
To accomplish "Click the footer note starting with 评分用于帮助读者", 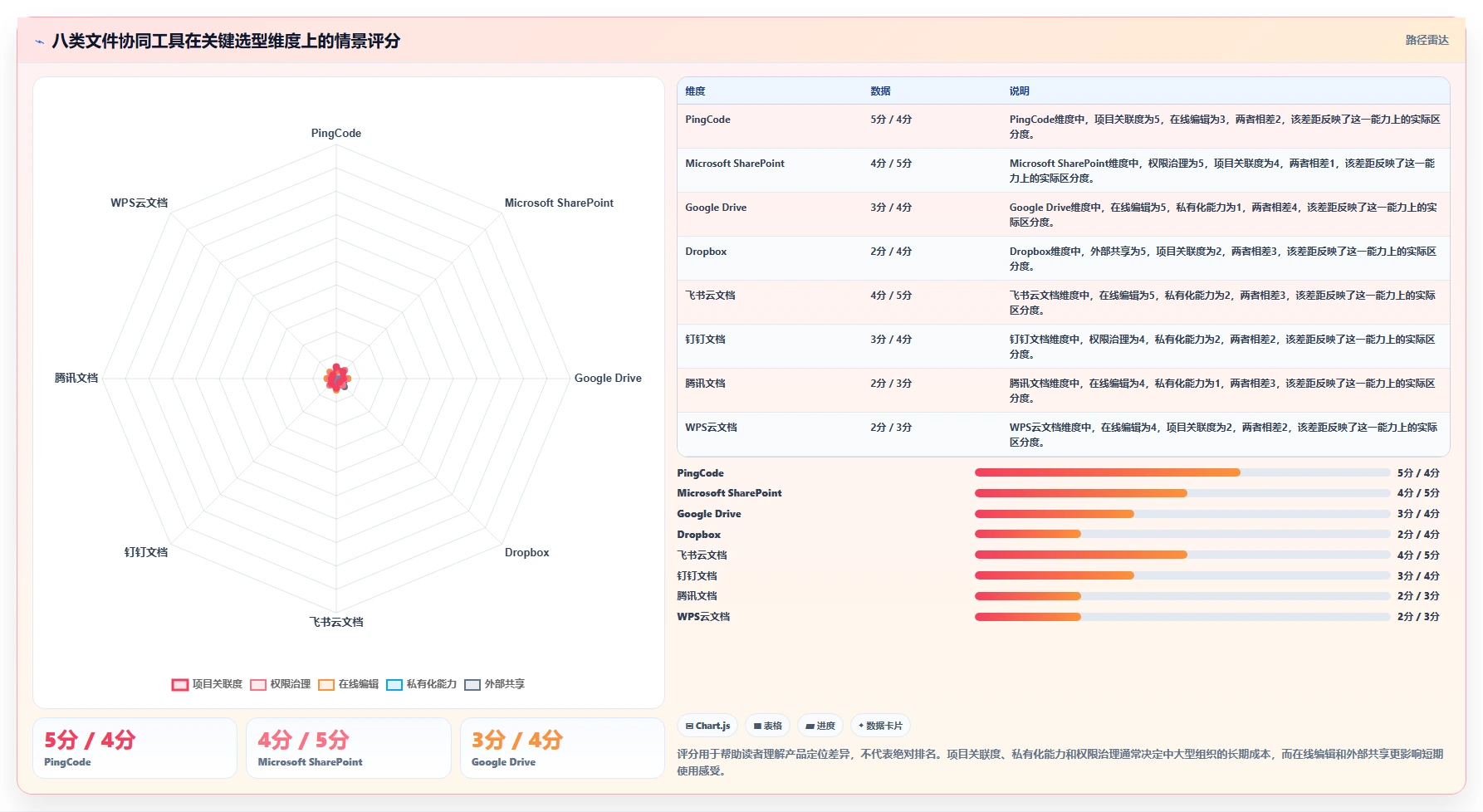I will [1060, 762].
